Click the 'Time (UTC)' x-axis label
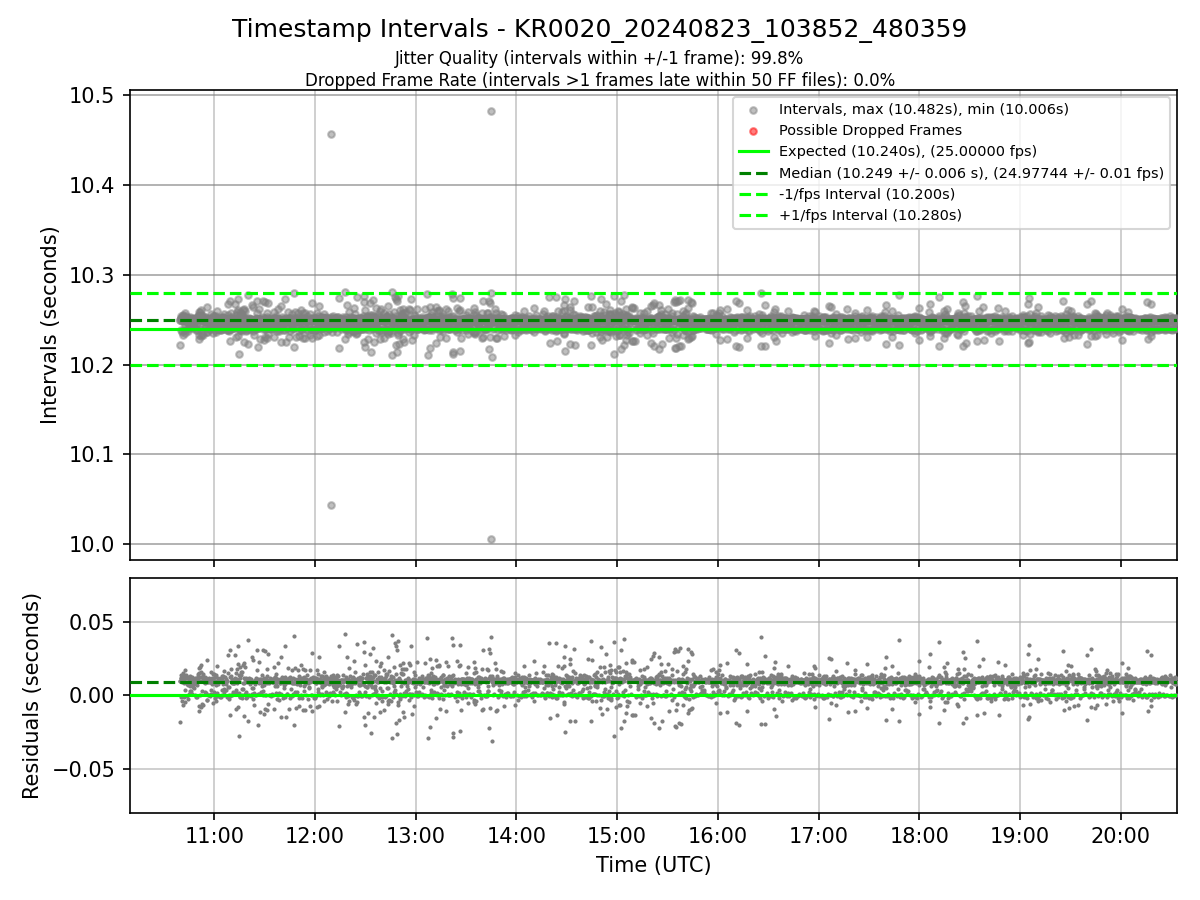Viewport: 1200px width, 900px height. tap(653, 865)
